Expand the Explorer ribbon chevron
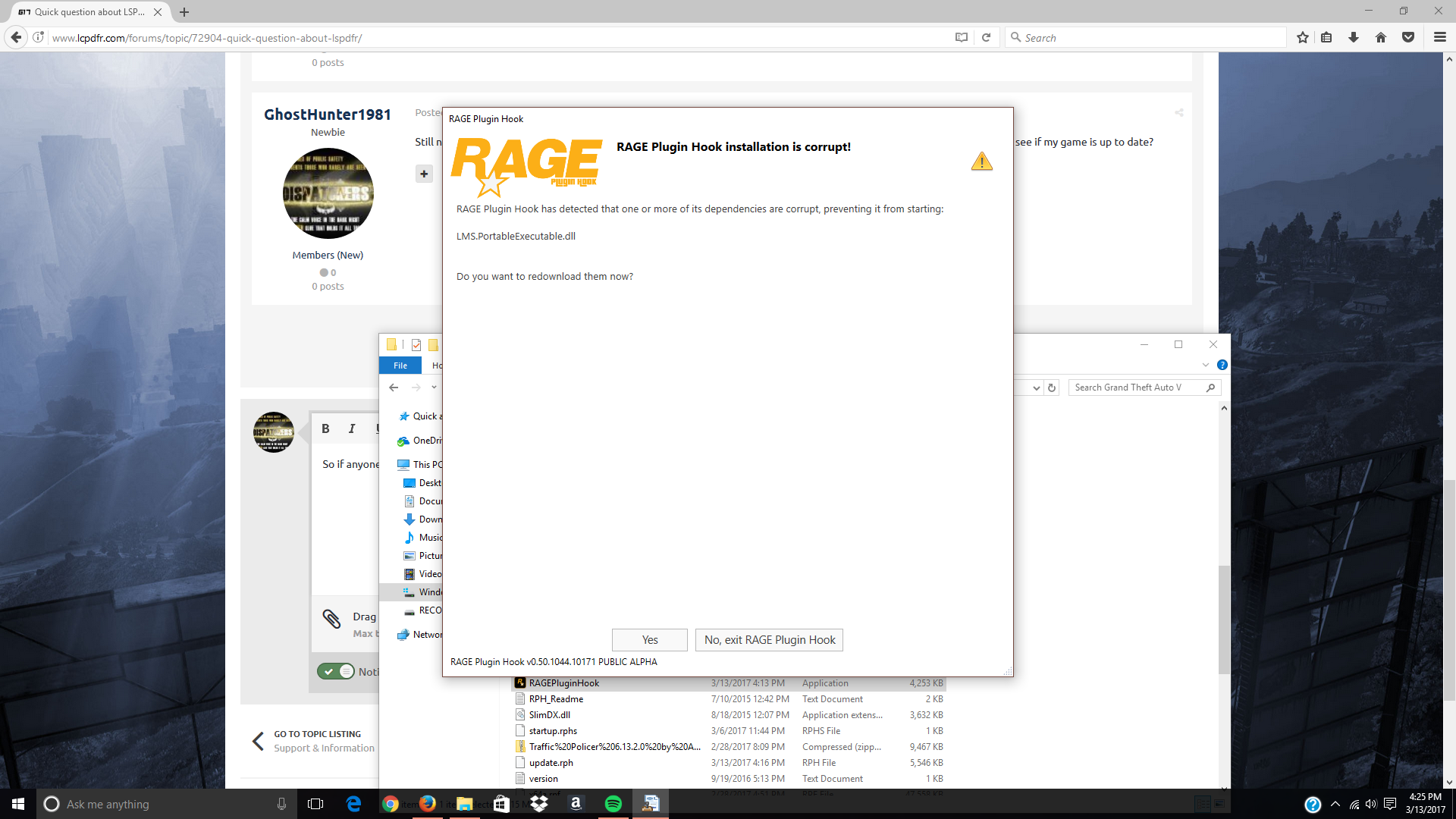 pos(1206,365)
